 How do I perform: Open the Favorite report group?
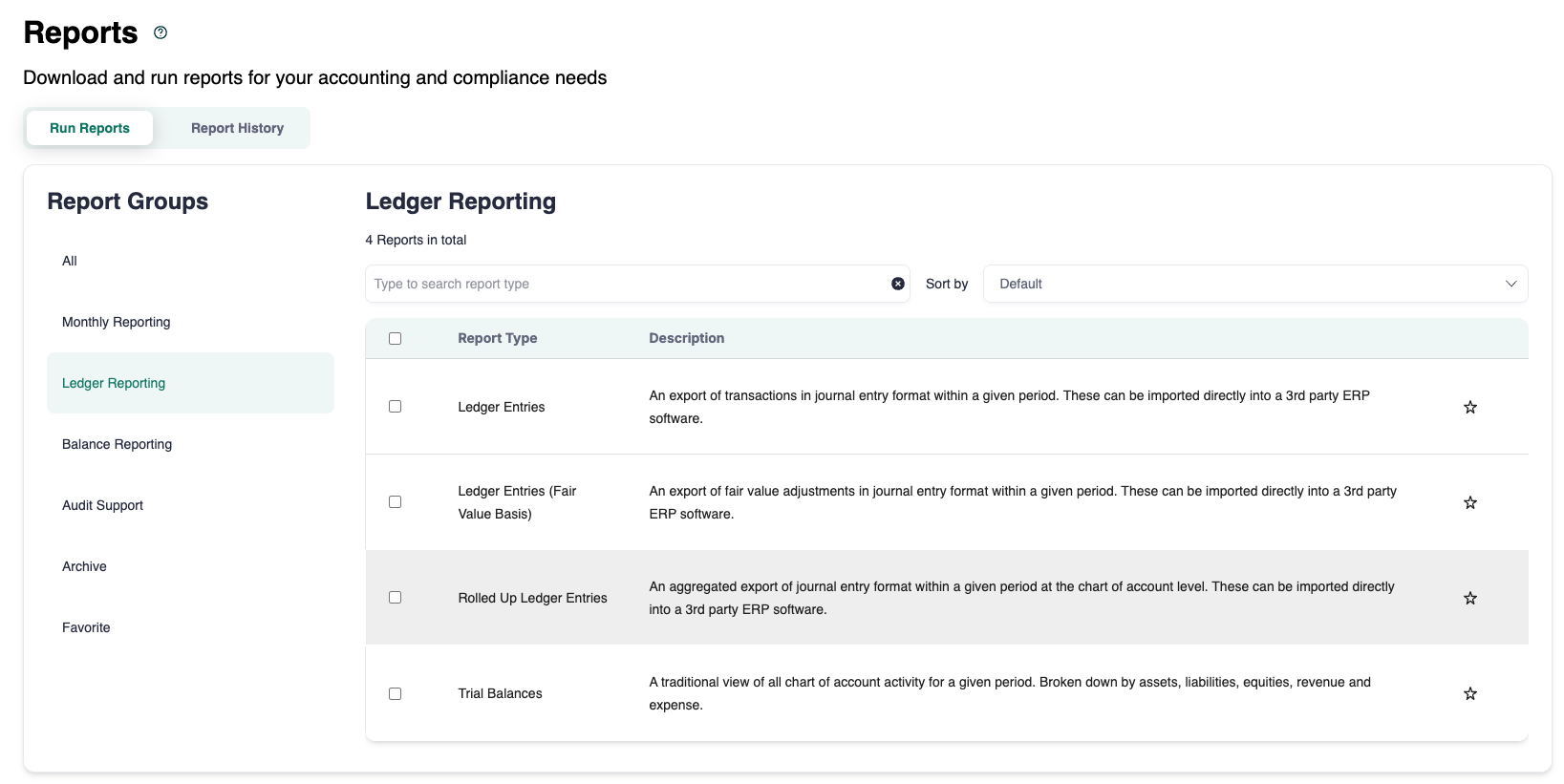[x=87, y=627]
